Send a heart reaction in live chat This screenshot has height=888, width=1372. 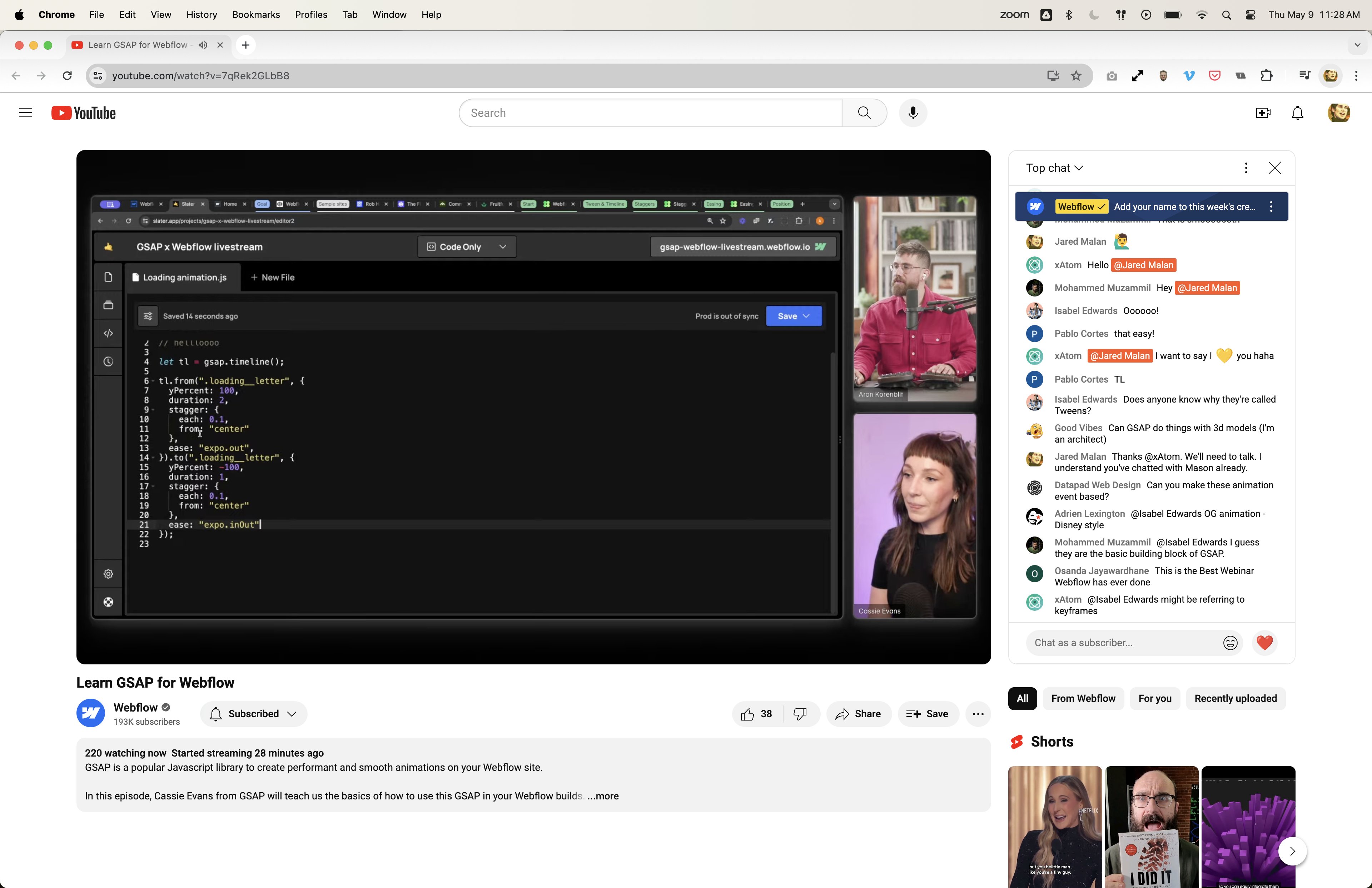coord(1264,643)
